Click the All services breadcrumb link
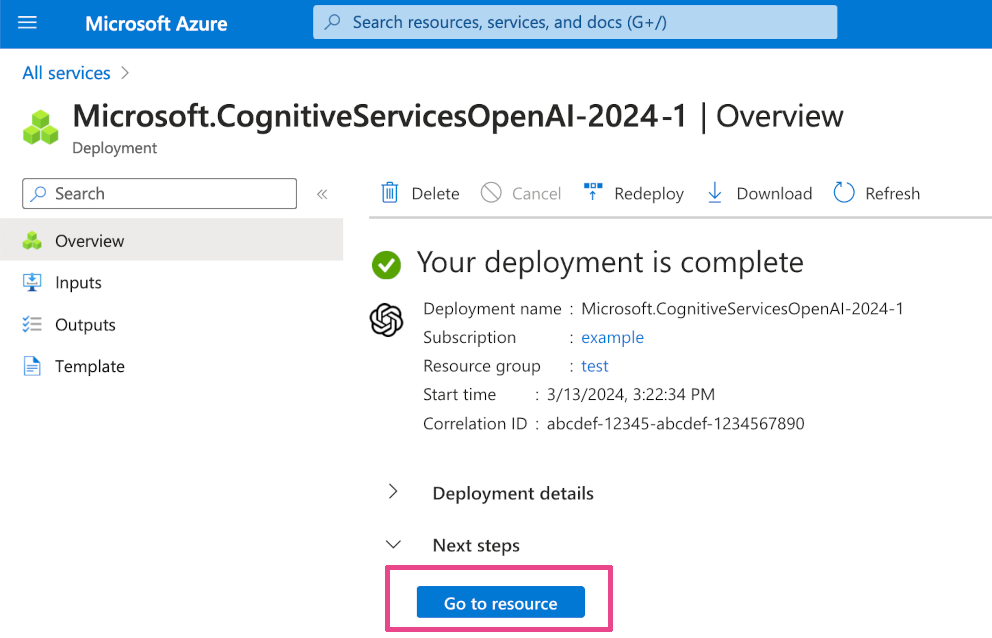This screenshot has height=638, width=992. 66,73
